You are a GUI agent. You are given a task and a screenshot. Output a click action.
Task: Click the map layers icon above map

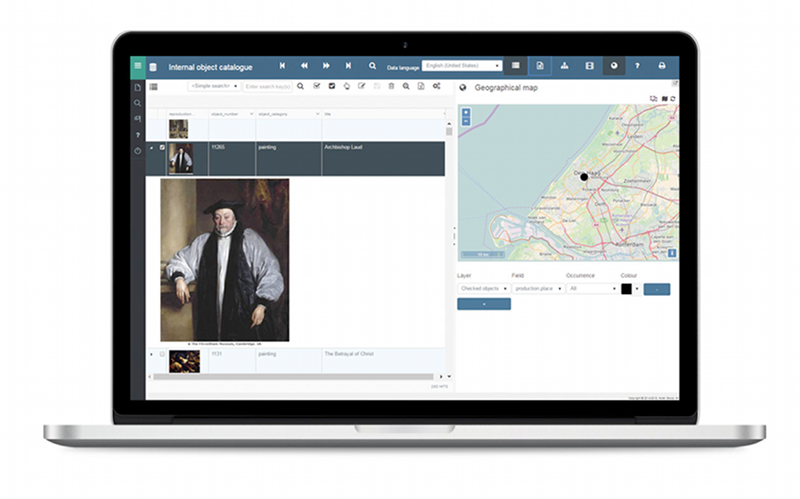(x=664, y=99)
